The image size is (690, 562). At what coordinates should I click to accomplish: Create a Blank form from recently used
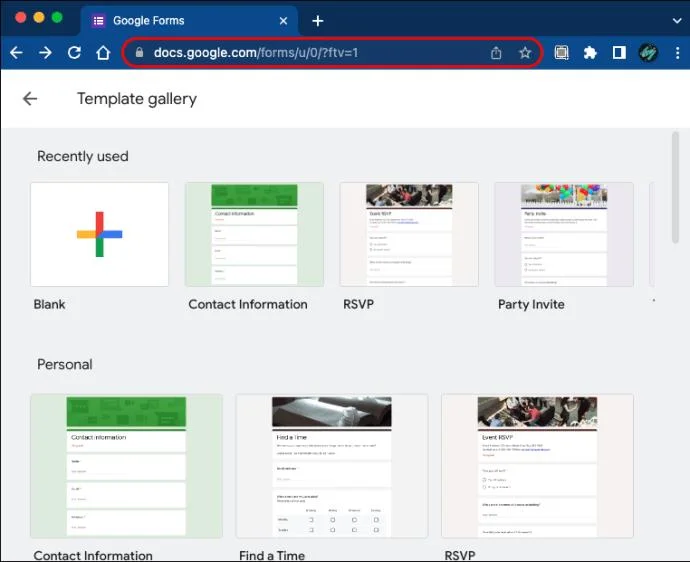pyautogui.click(x=99, y=235)
